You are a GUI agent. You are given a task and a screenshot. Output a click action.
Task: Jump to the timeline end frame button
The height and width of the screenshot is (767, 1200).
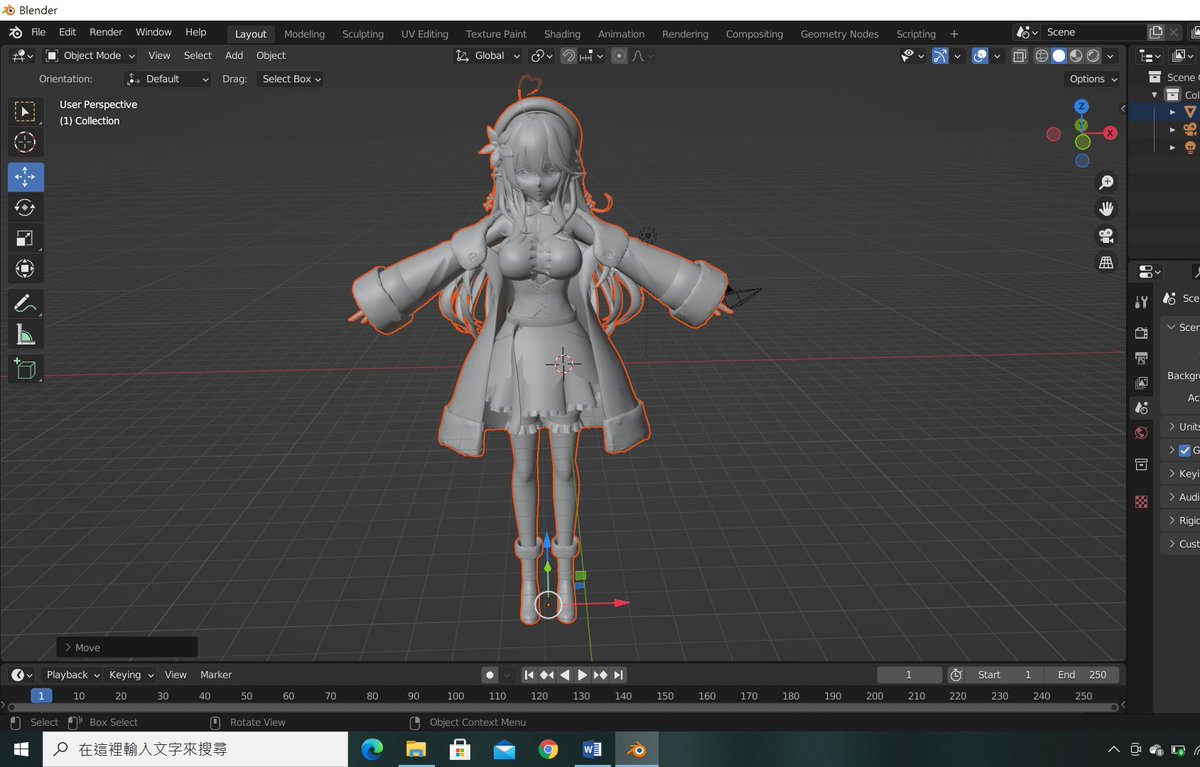(619, 675)
